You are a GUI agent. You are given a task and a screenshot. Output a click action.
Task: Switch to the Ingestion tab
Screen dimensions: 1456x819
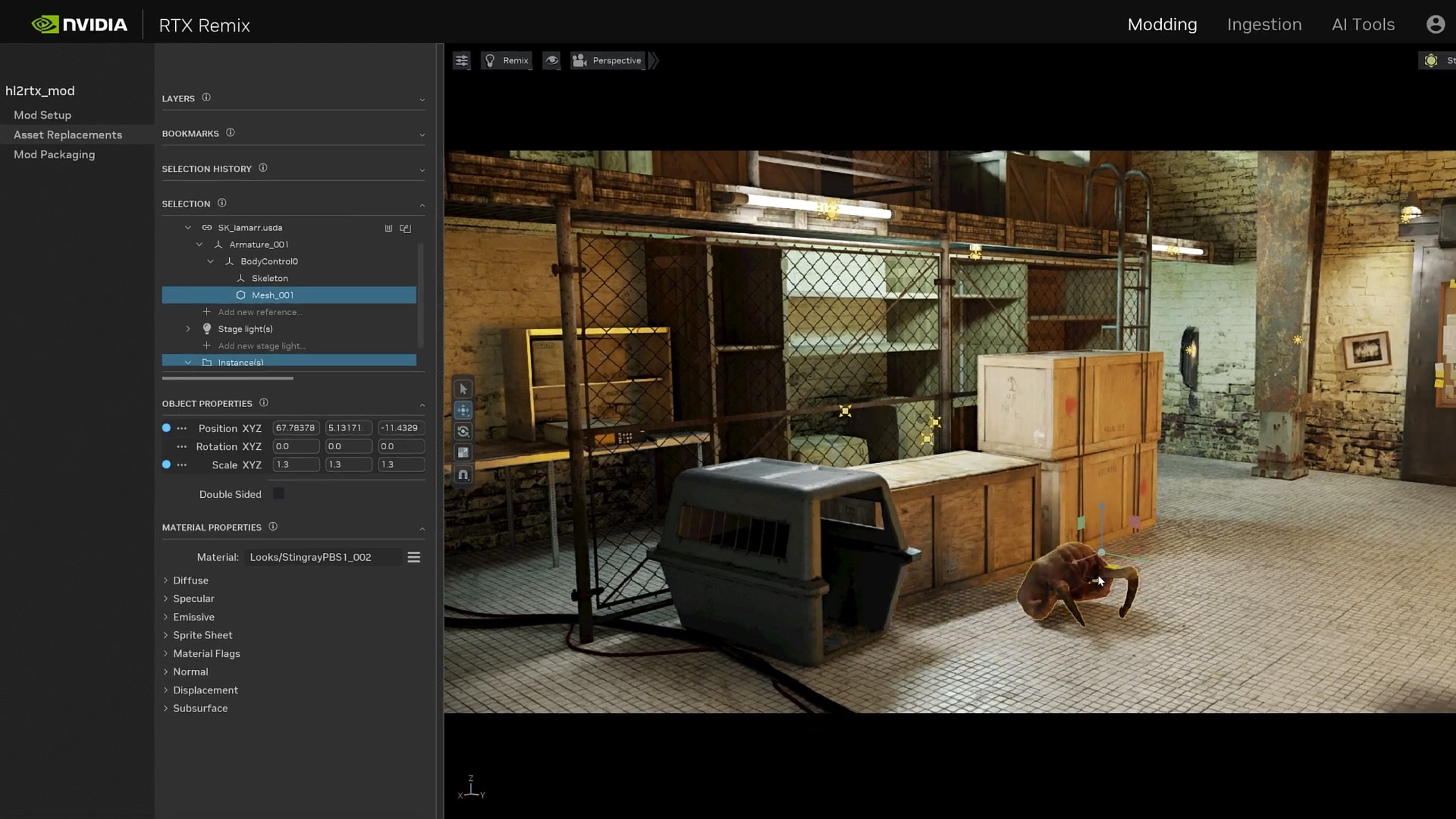[x=1264, y=24]
